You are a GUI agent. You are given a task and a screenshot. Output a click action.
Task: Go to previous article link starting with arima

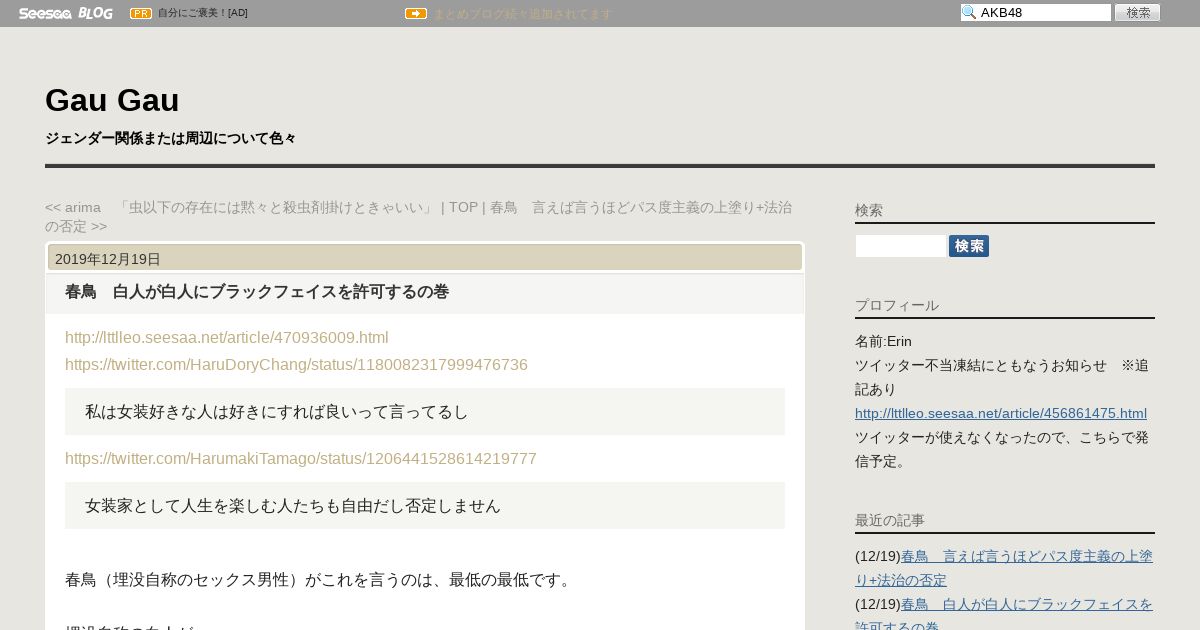pos(241,207)
